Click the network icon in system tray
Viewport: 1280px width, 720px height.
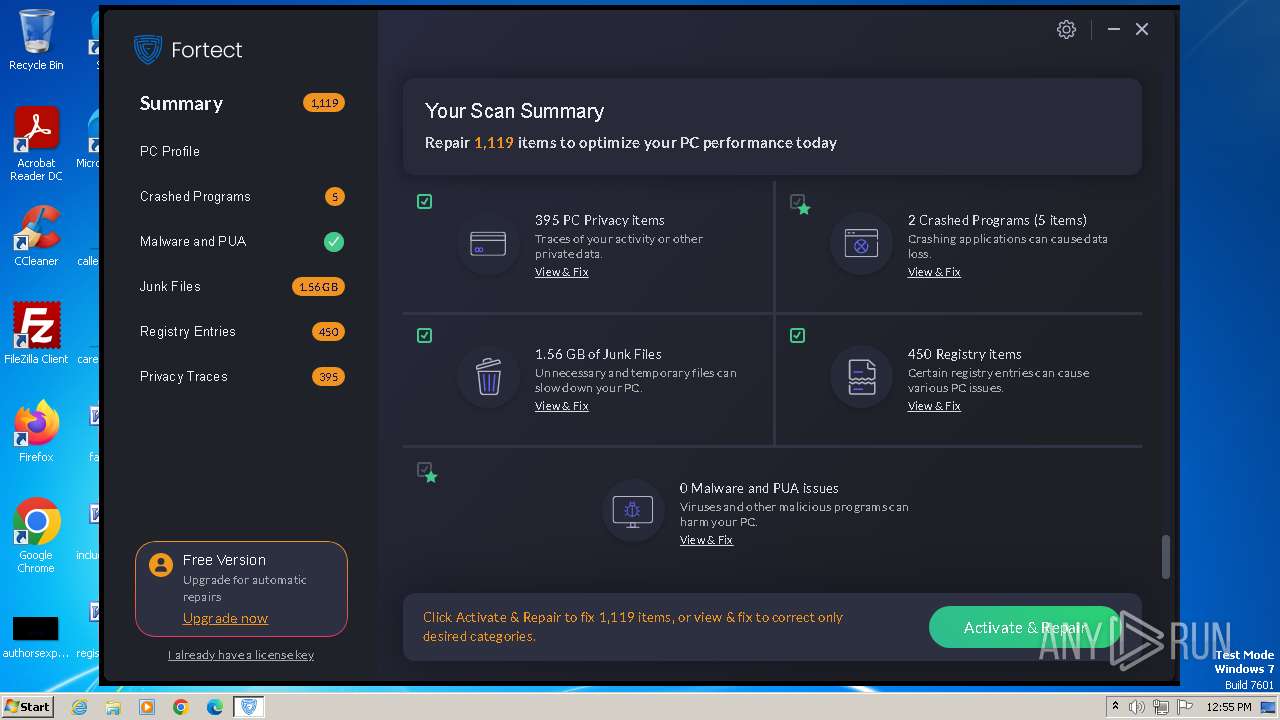(x=1161, y=707)
